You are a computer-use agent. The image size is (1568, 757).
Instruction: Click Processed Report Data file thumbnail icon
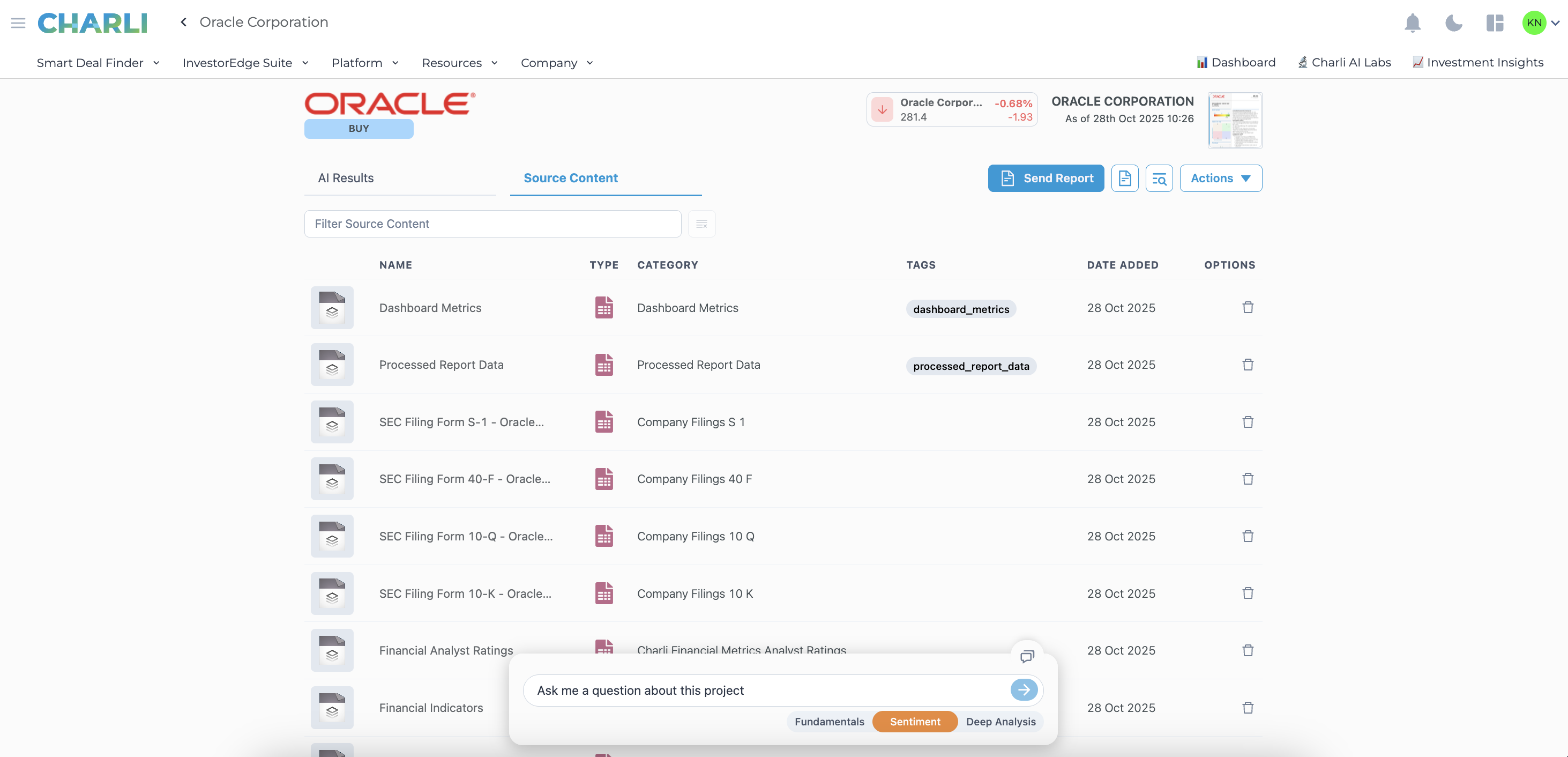coord(332,364)
